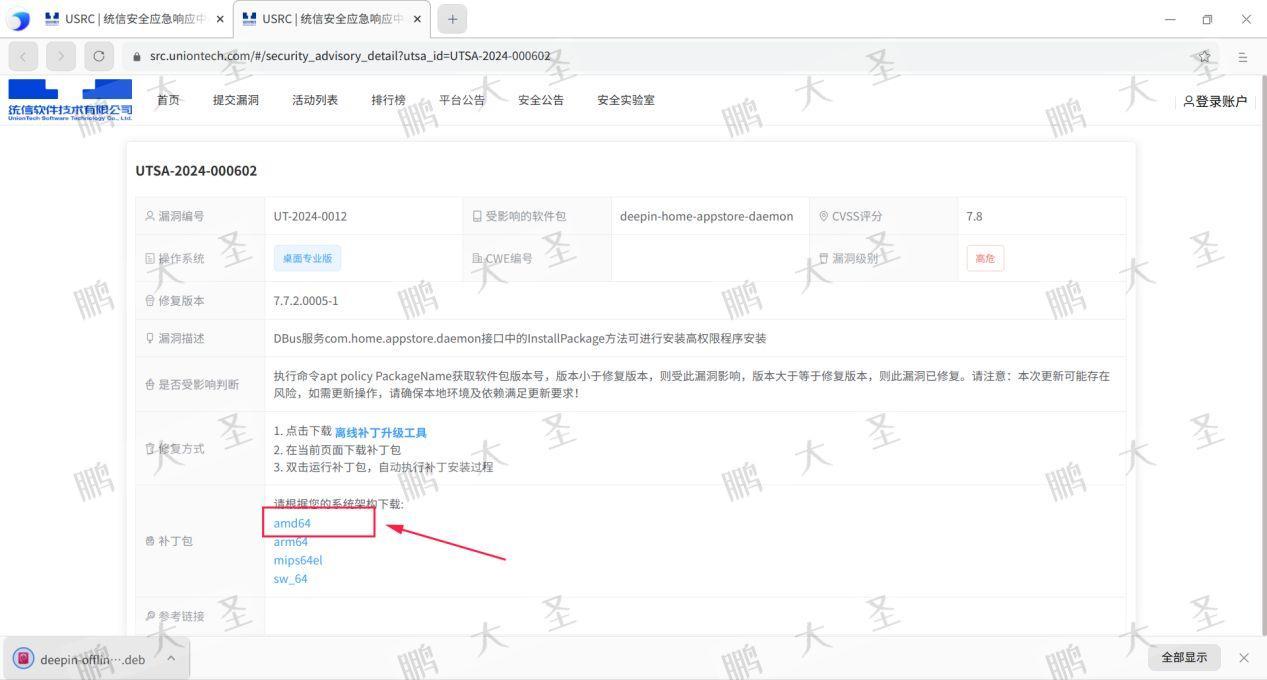Click the 漏洞级别 label

click(855, 258)
